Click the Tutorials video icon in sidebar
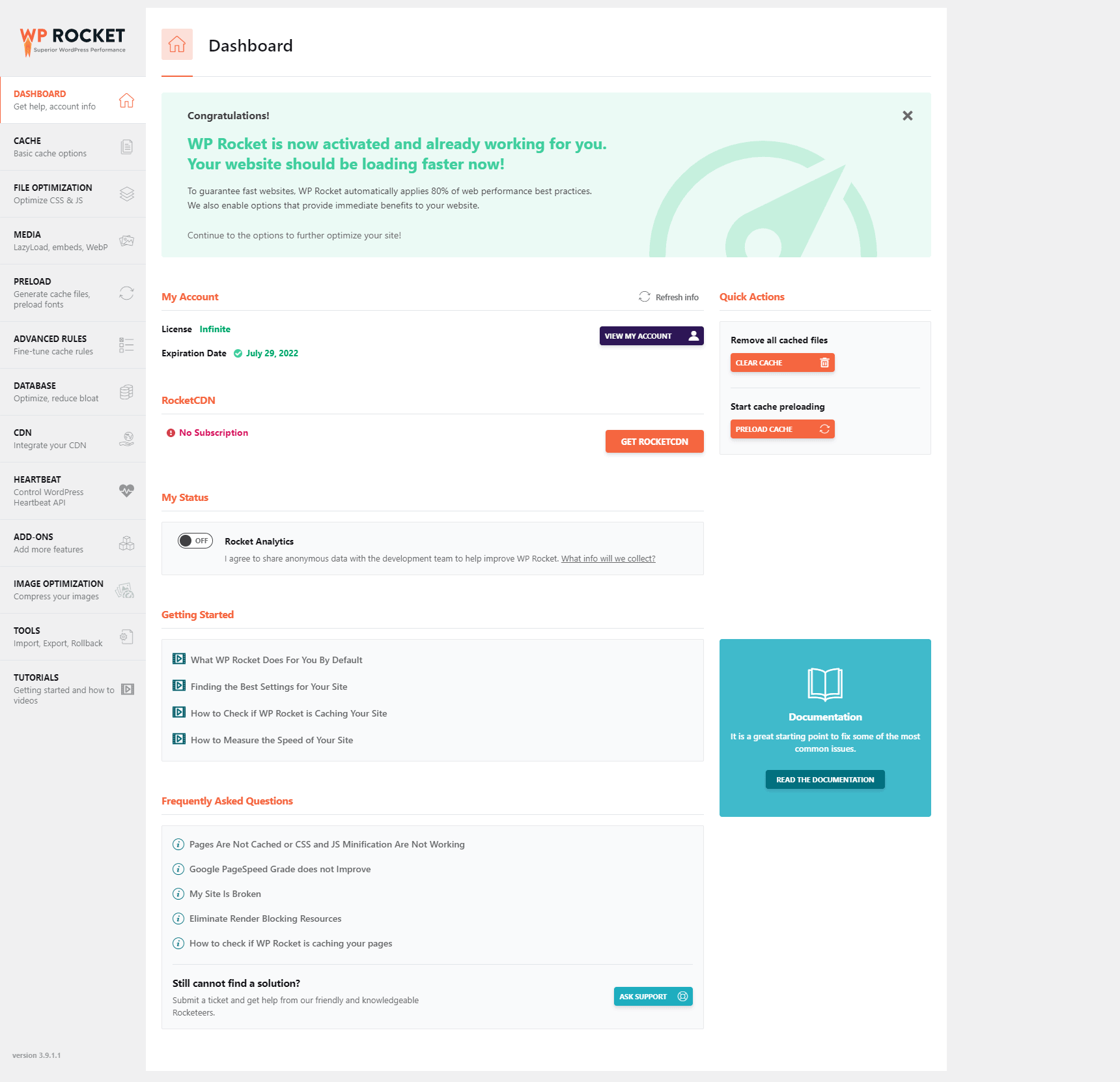This screenshot has width=1120, height=1082. pyautogui.click(x=128, y=689)
